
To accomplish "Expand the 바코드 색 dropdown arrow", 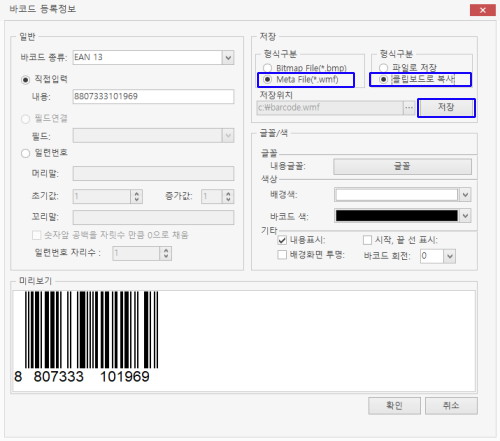I will tap(466, 216).
